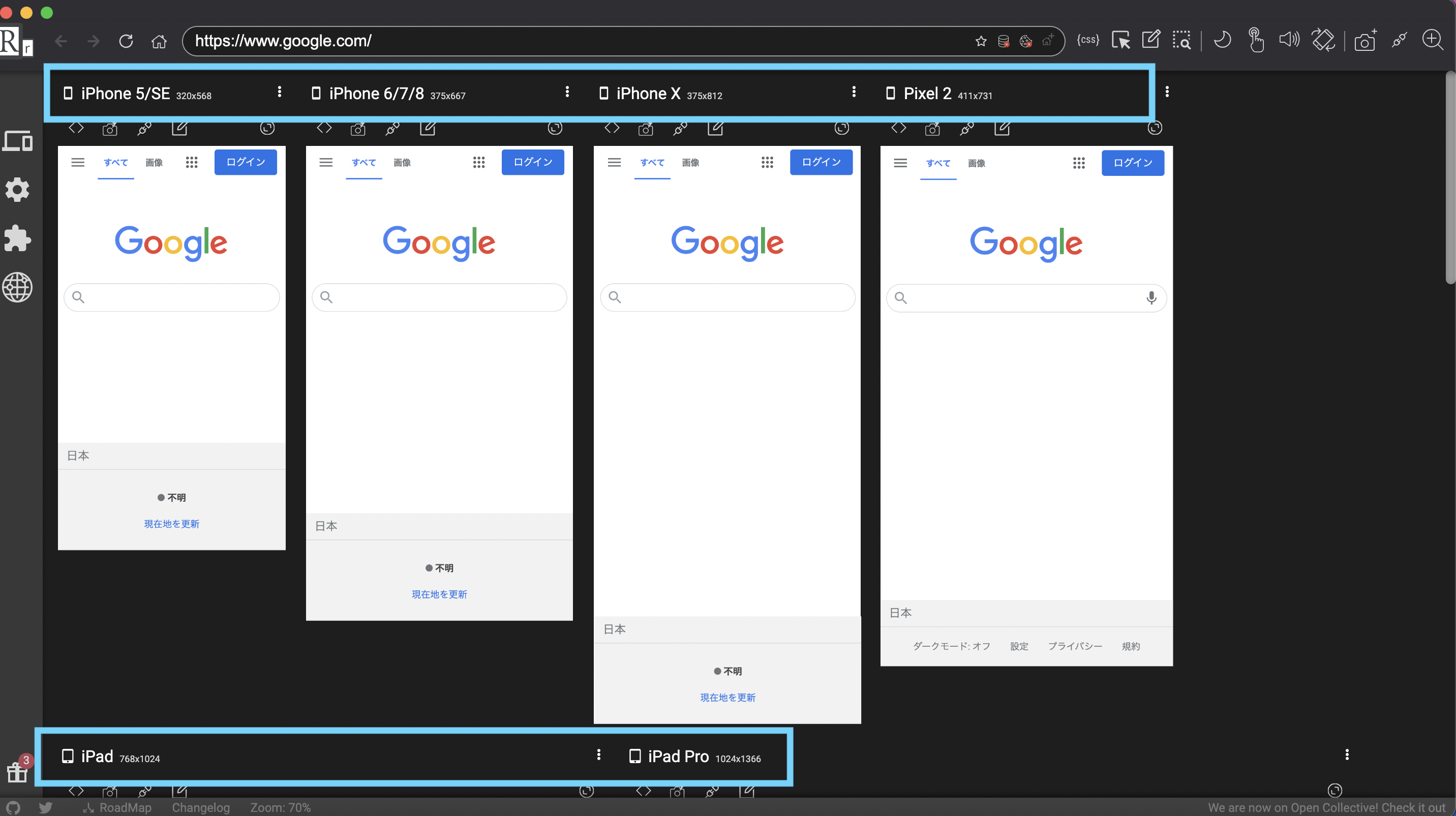Click the ログイン button in iPhone 6/7/8 view
The width and height of the screenshot is (1456, 816).
[533, 162]
